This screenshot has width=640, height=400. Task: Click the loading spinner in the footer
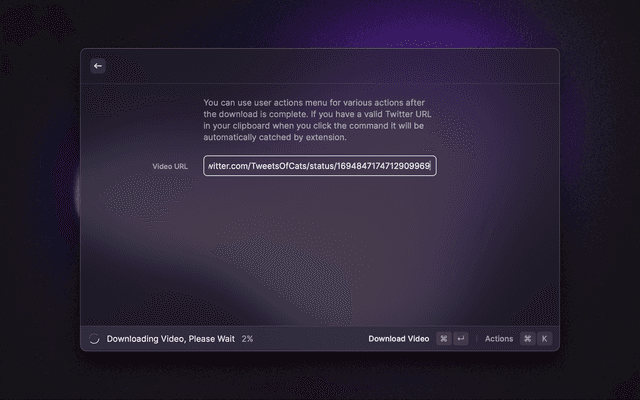95,339
